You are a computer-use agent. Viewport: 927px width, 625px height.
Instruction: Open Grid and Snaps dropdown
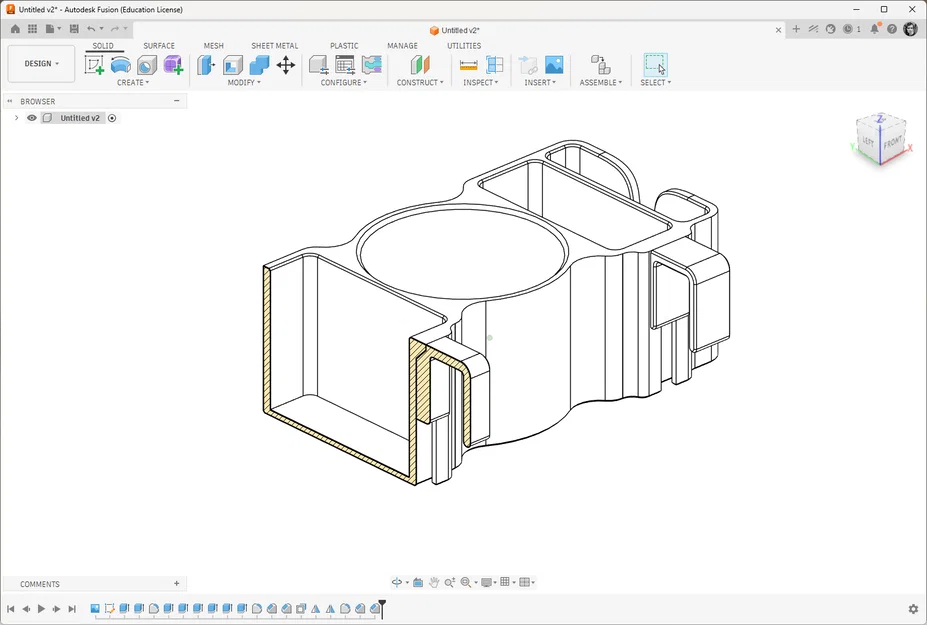click(x=507, y=582)
